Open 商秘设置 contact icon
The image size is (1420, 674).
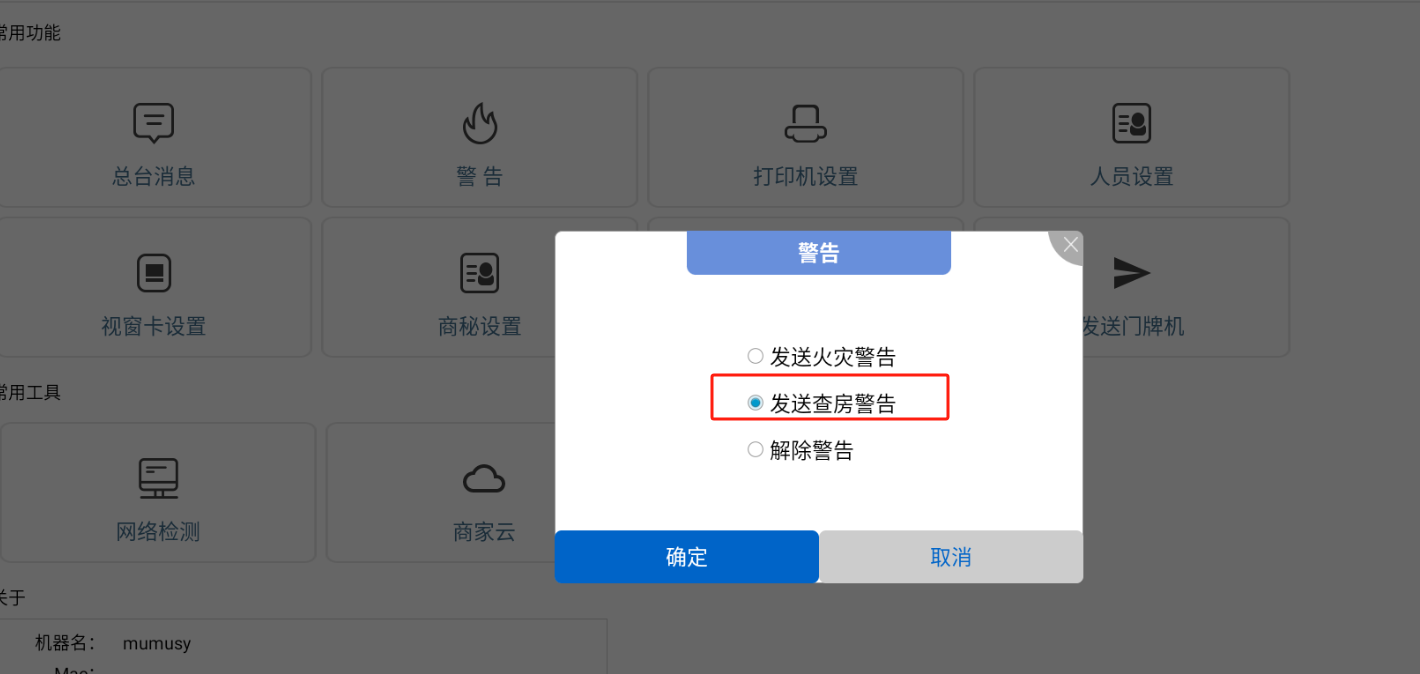point(480,272)
